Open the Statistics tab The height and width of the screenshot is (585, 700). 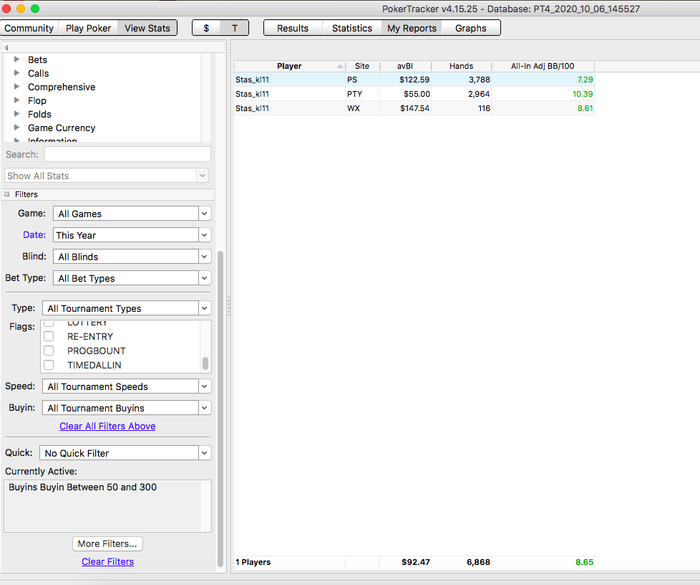pos(352,28)
